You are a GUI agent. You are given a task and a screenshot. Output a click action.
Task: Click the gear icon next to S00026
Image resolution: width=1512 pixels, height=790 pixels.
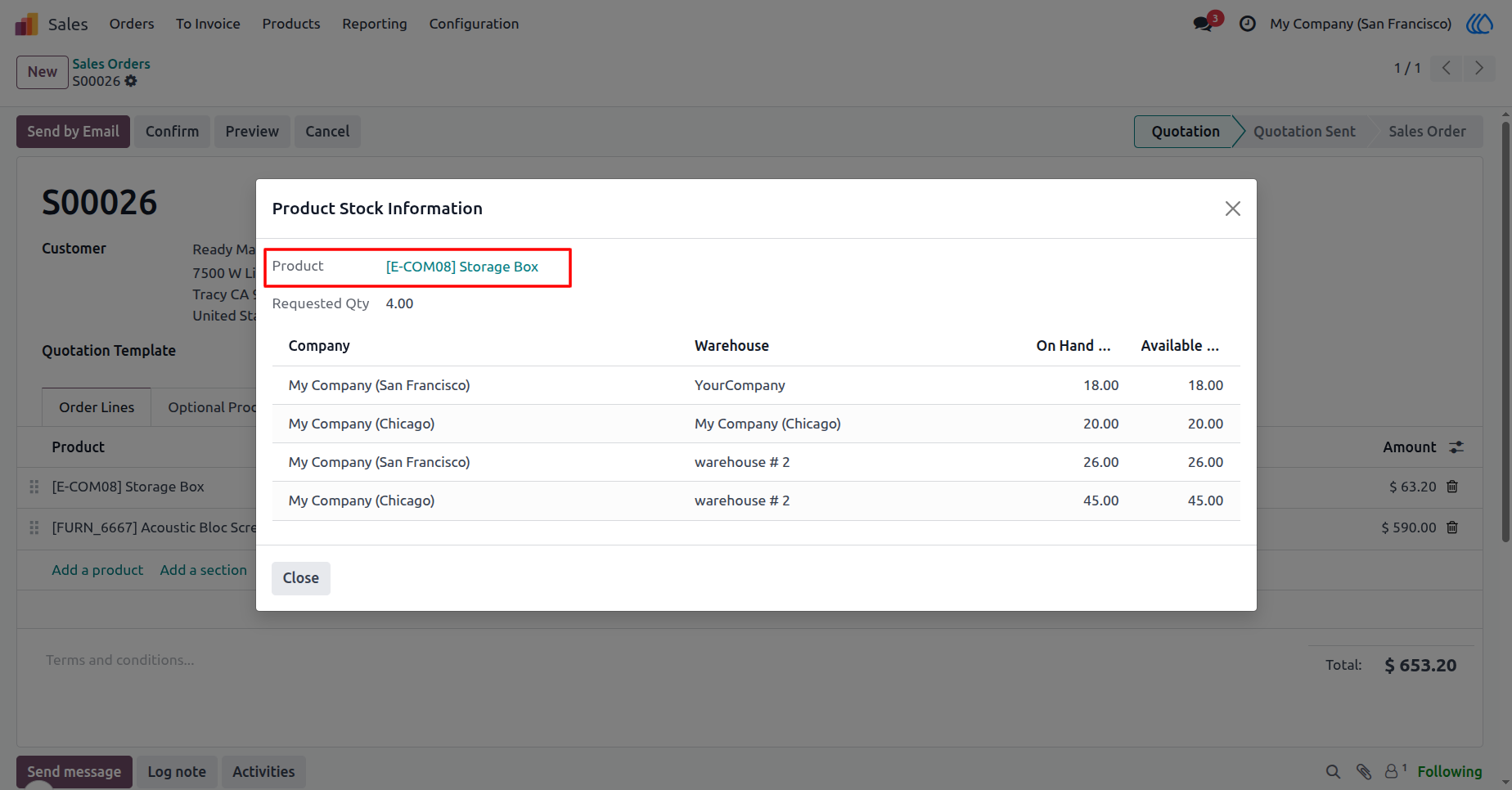[x=131, y=81]
